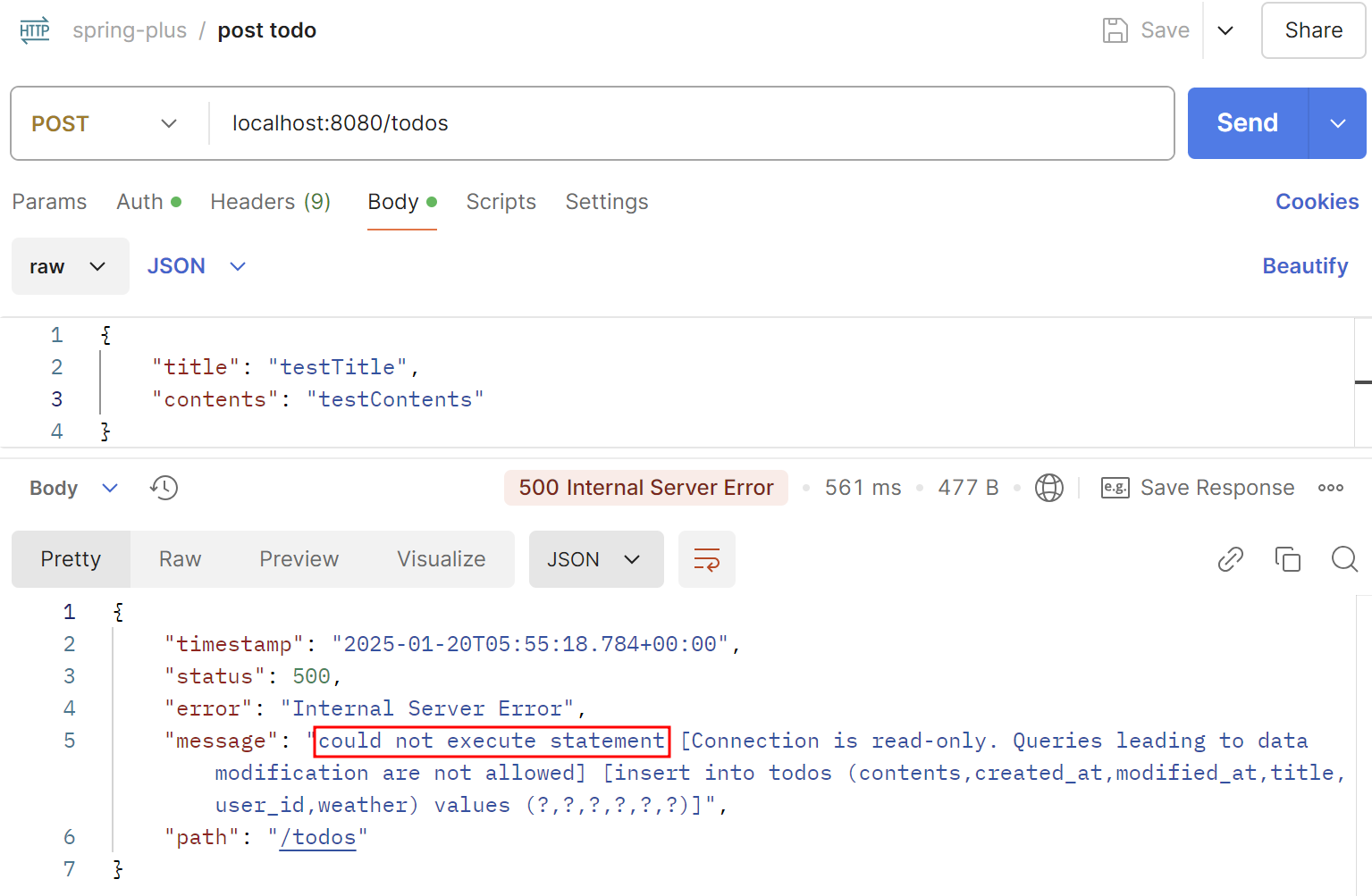
Task: Open the response Body dropdown
Action: pyautogui.click(x=73, y=488)
